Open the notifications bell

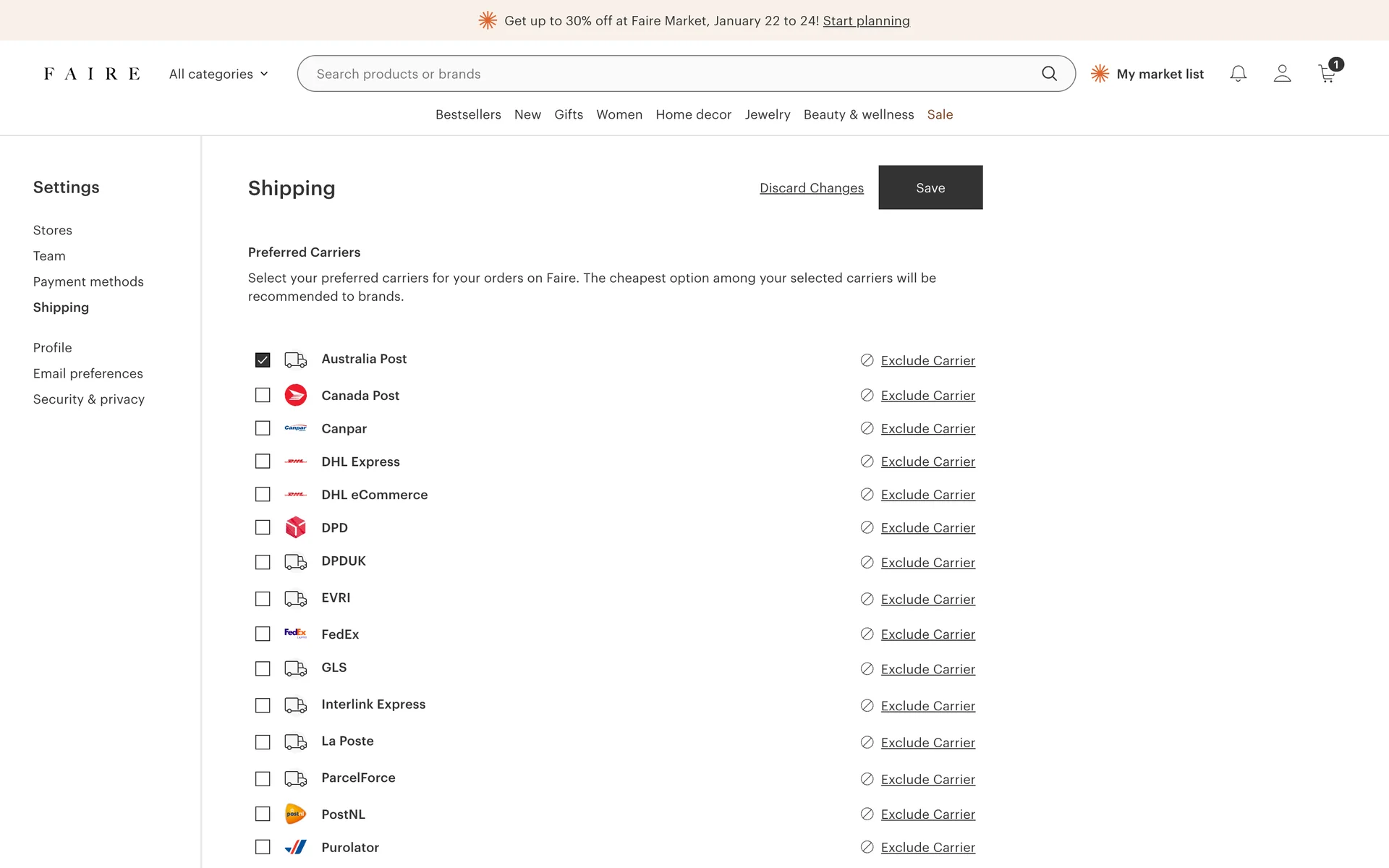(1238, 74)
